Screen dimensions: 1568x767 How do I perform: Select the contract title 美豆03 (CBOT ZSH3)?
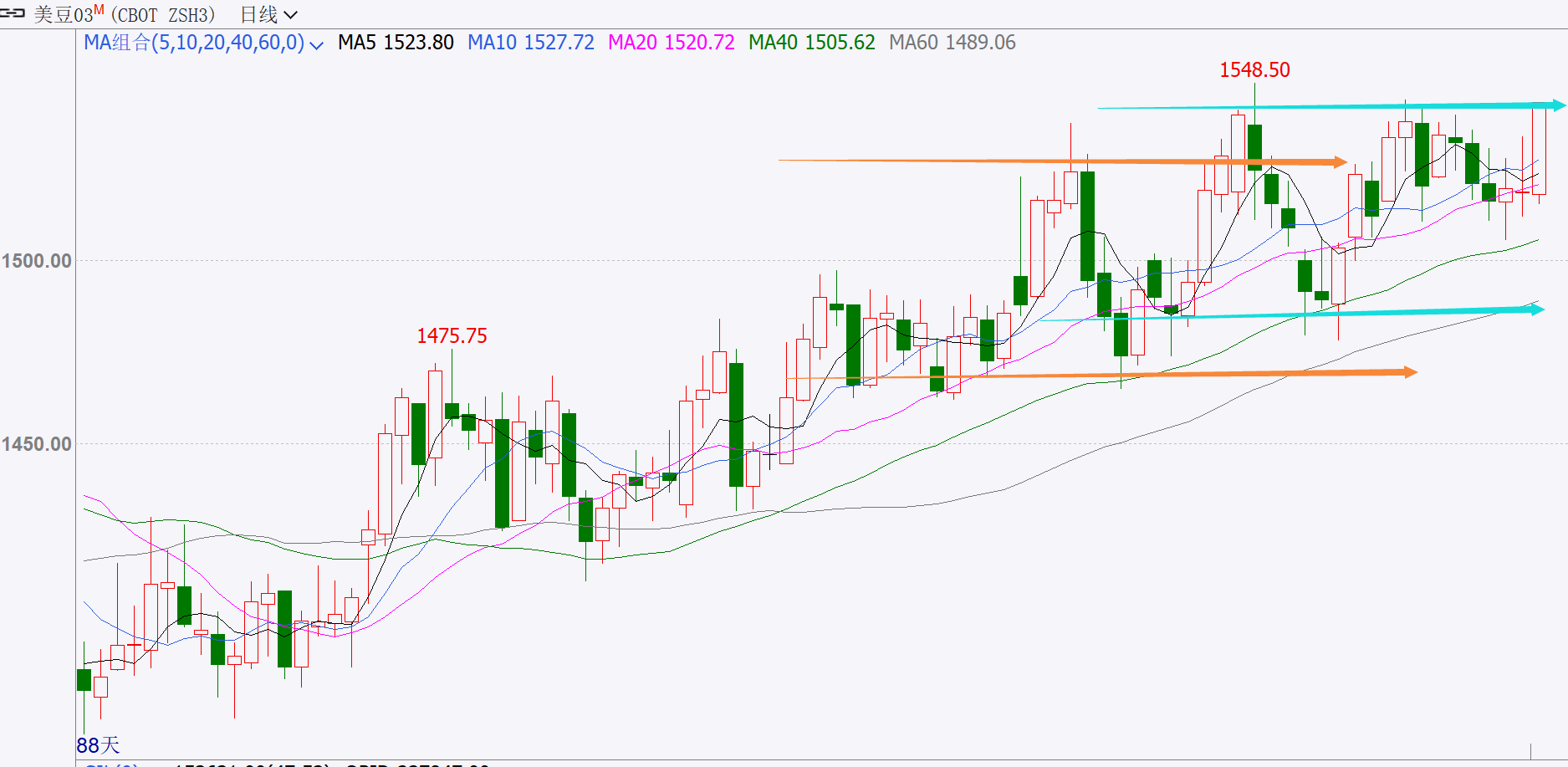pos(125,15)
